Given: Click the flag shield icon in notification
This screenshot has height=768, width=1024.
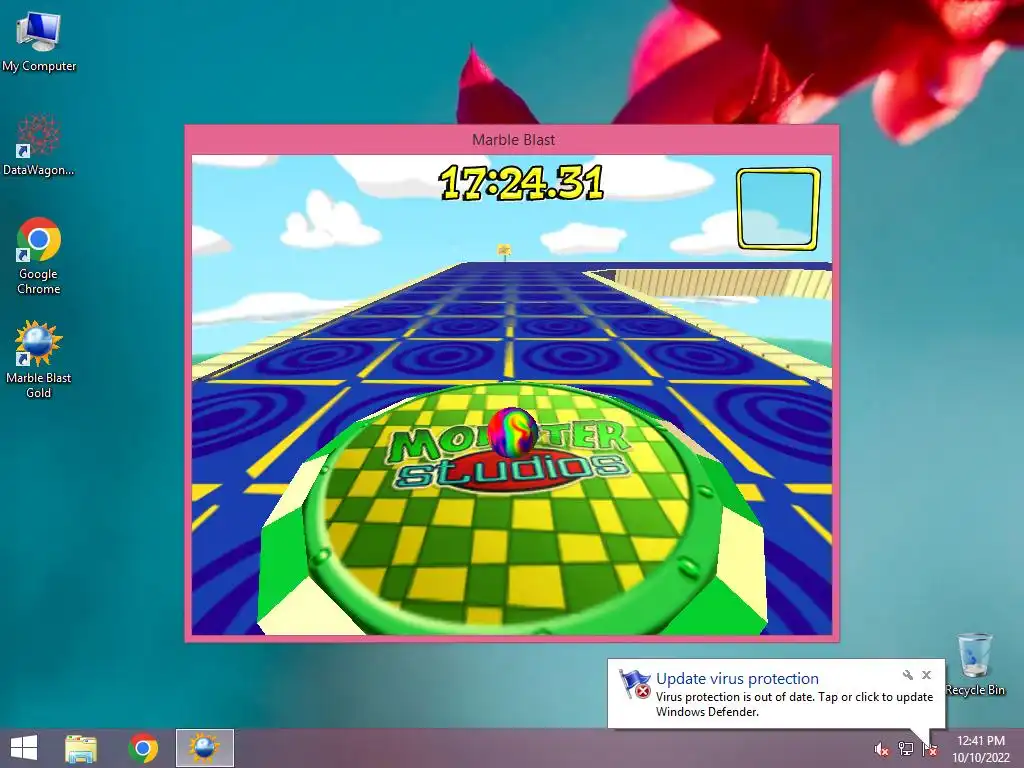Looking at the screenshot, I should tap(634, 684).
